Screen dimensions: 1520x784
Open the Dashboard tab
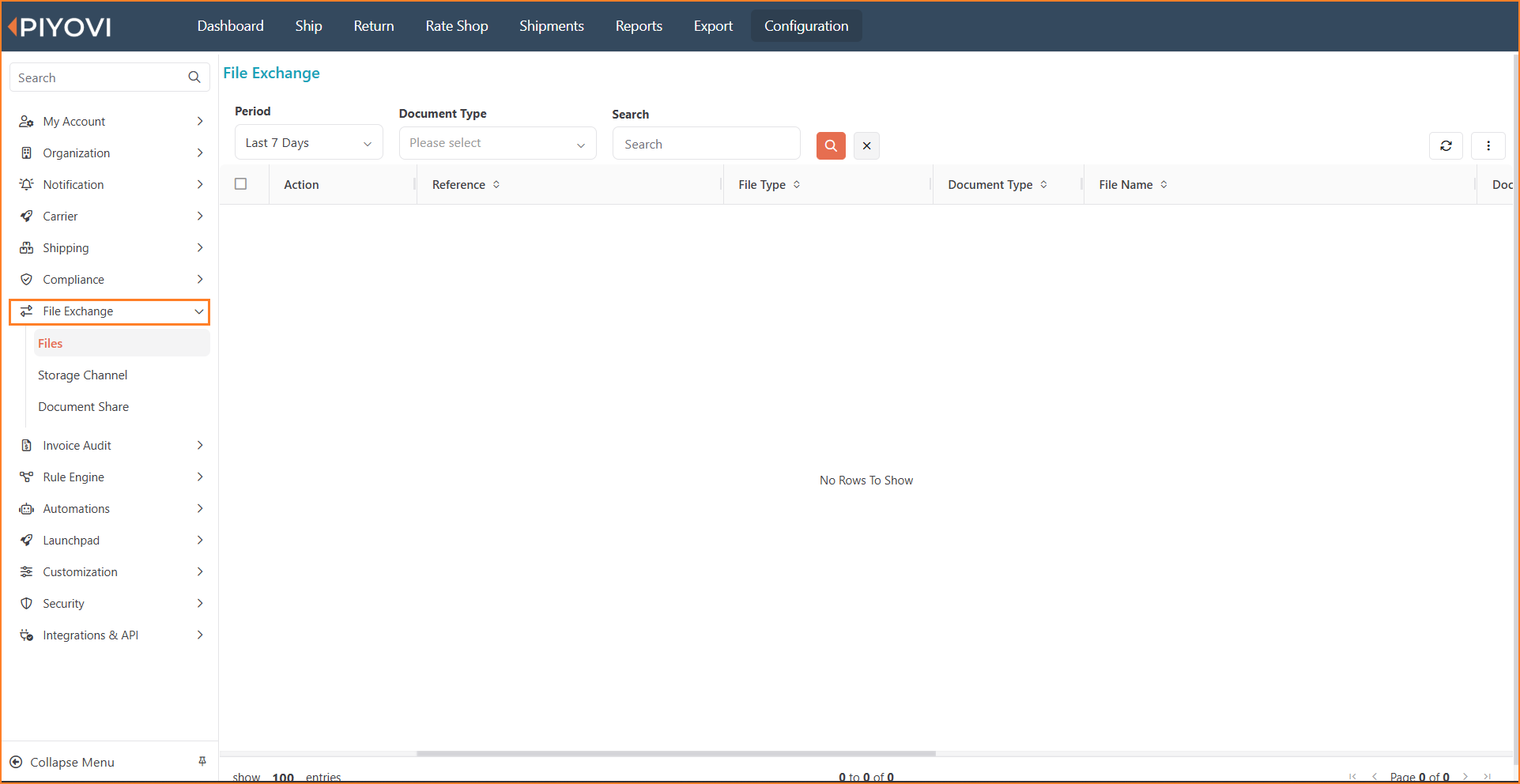pos(231,26)
